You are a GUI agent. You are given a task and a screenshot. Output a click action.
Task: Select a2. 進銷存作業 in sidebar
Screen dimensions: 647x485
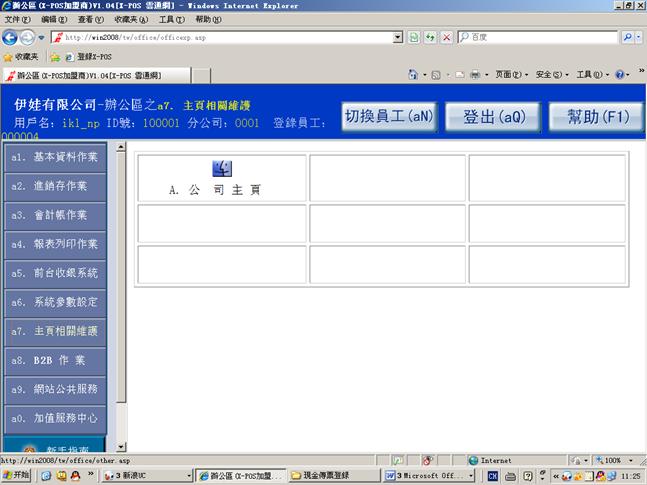pyautogui.click(x=61, y=186)
